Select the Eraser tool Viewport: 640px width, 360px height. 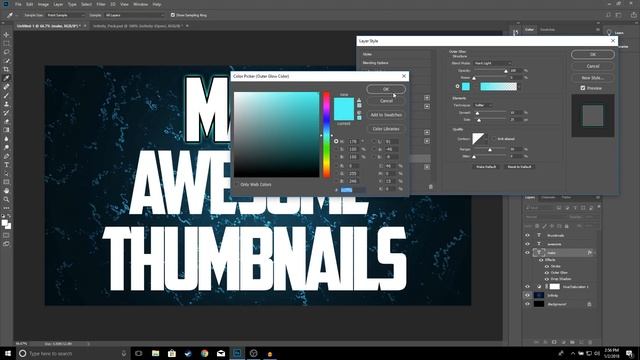(6, 121)
